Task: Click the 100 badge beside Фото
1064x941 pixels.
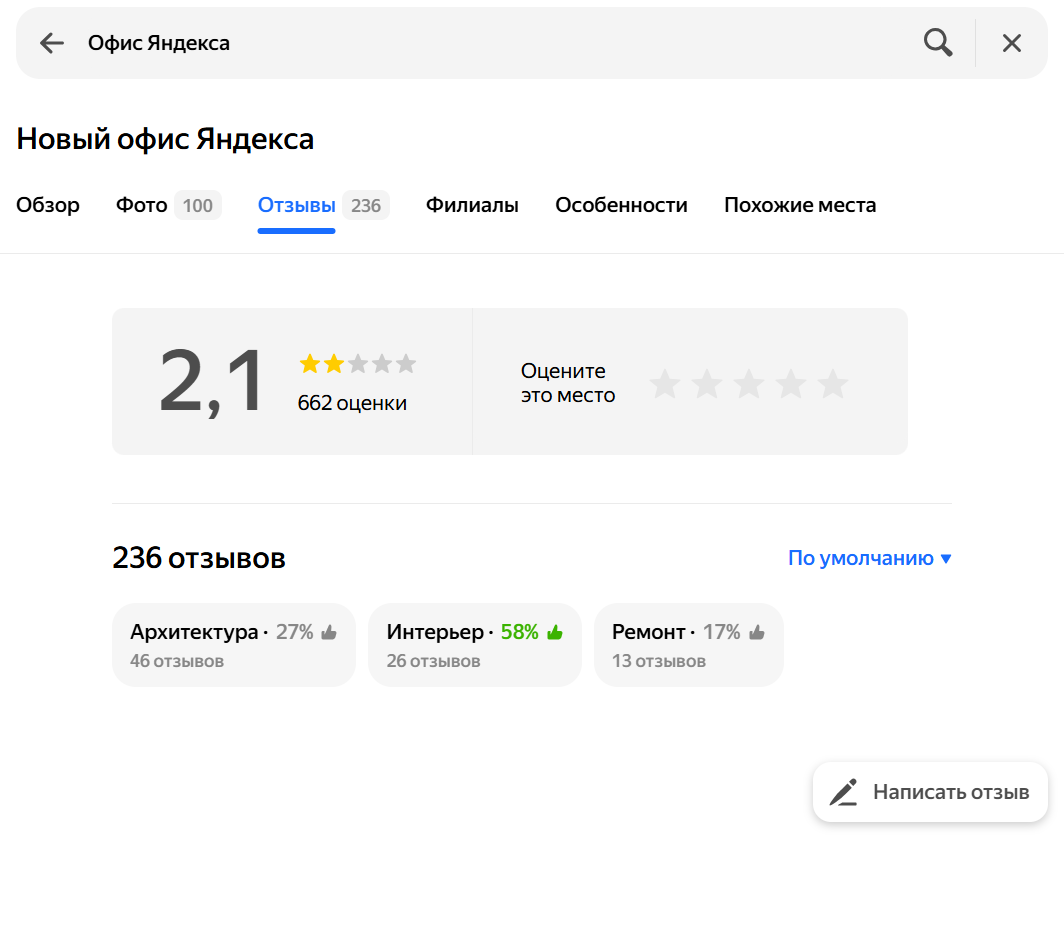Action: [197, 206]
